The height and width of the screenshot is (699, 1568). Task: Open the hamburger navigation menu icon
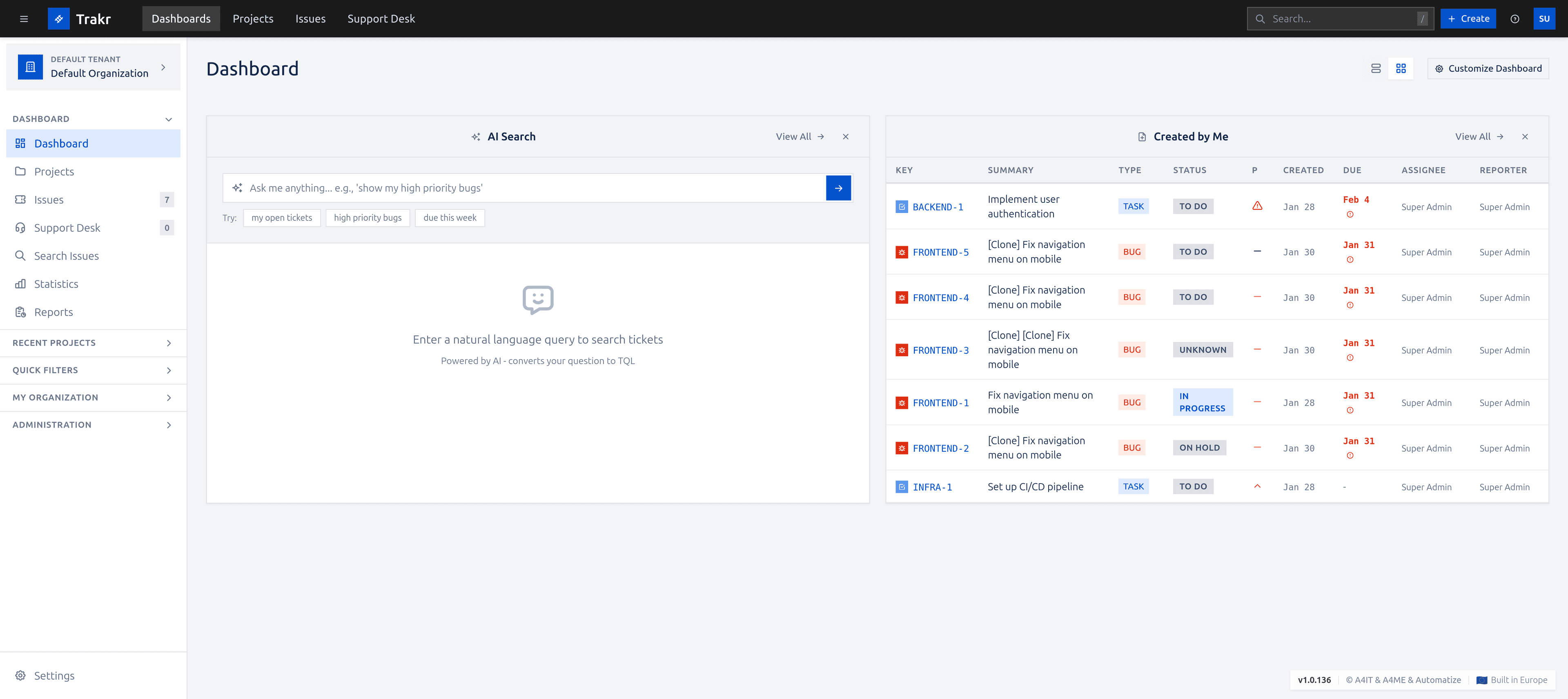pyautogui.click(x=24, y=18)
